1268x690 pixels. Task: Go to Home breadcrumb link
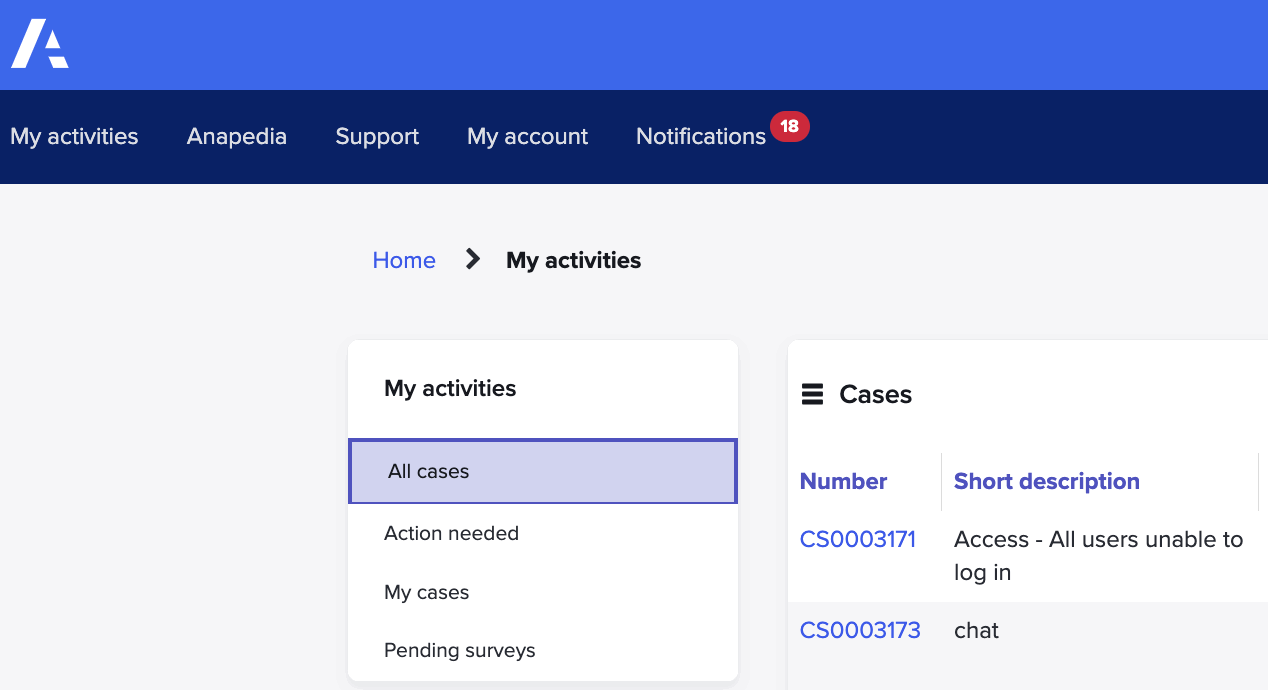(404, 260)
